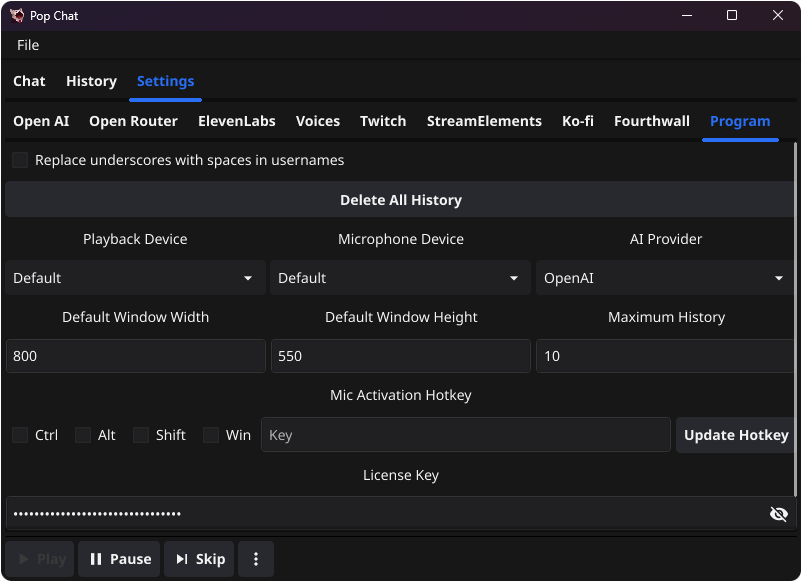
Task: Open the Microphone Device dropdown
Action: click(400, 278)
